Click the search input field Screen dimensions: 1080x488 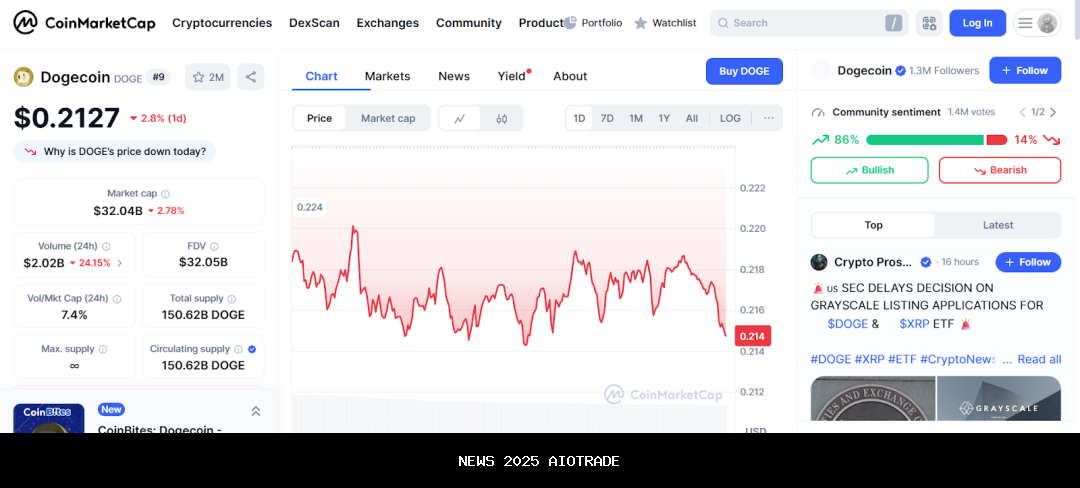[x=800, y=23]
